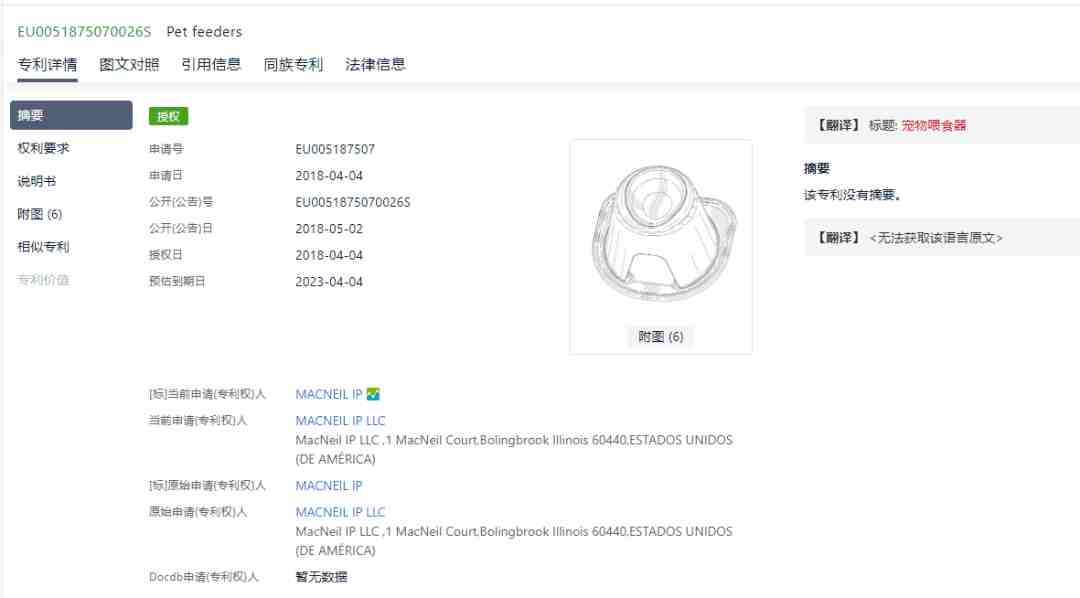Click 附图 (6) label under the drawing
Viewport: 1080px width, 598px height.
661,336
